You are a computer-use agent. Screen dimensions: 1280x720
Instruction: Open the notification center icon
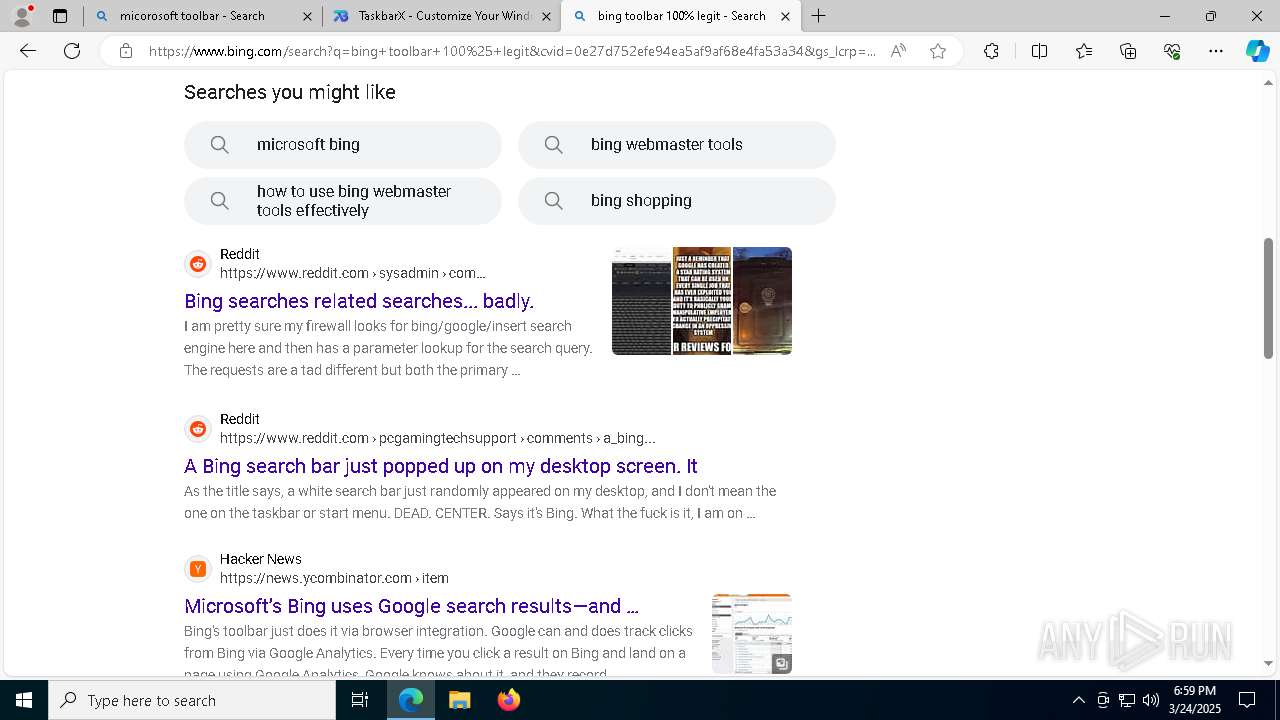click(x=1247, y=700)
